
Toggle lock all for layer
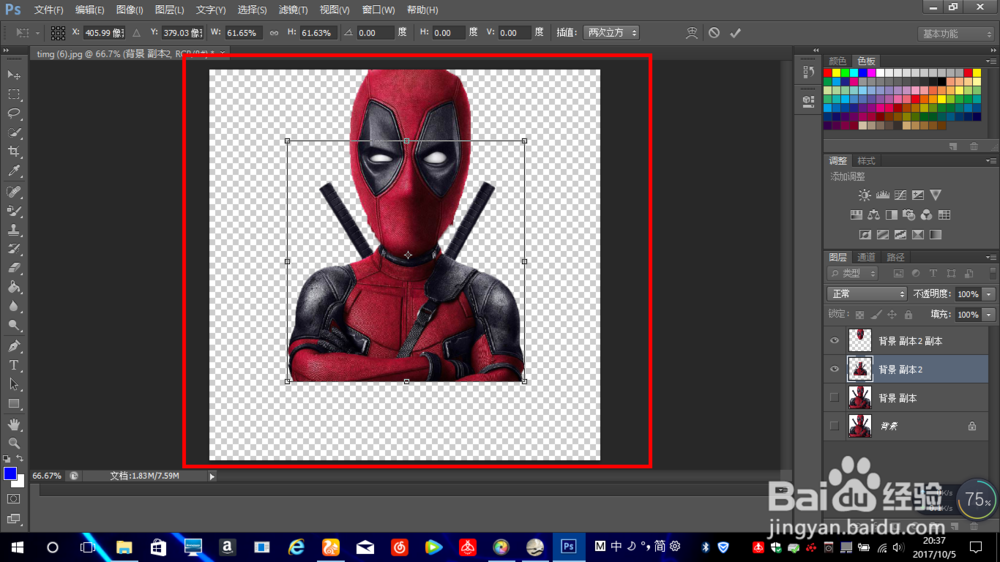(908, 314)
